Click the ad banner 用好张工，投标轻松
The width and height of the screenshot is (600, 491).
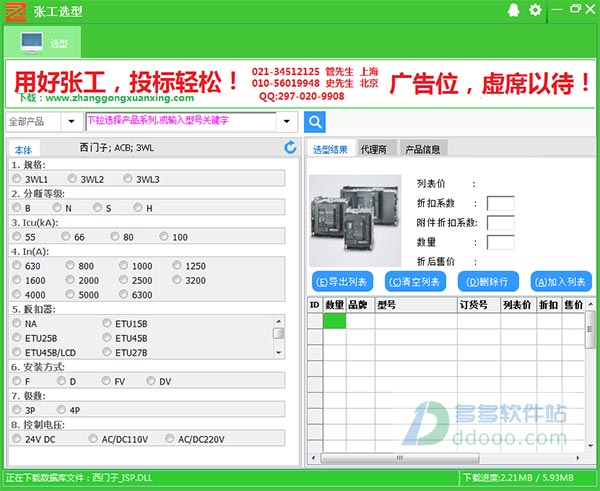pyautogui.click(x=127, y=82)
